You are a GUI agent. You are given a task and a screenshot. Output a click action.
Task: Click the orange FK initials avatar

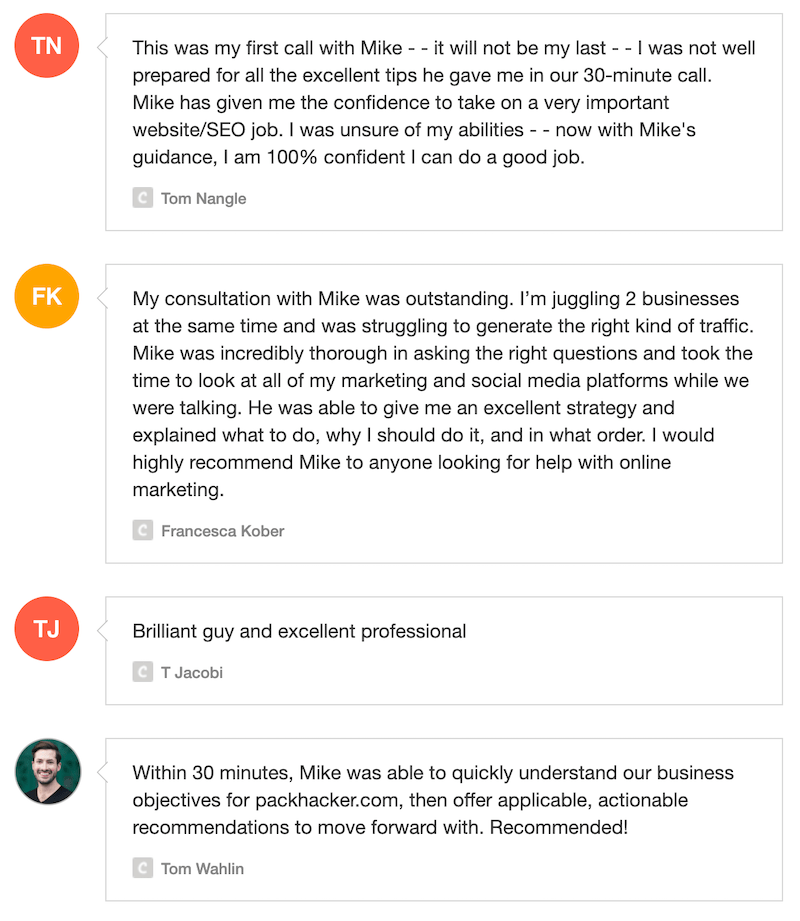pyautogui.click(x=47, y=297)
